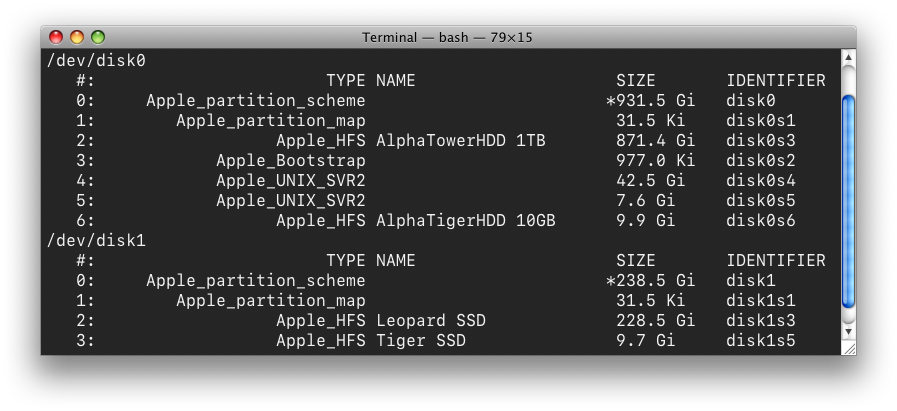Click the Tiger SSD partition name
This screenshot has height=411, width=897.
(420, 341)
